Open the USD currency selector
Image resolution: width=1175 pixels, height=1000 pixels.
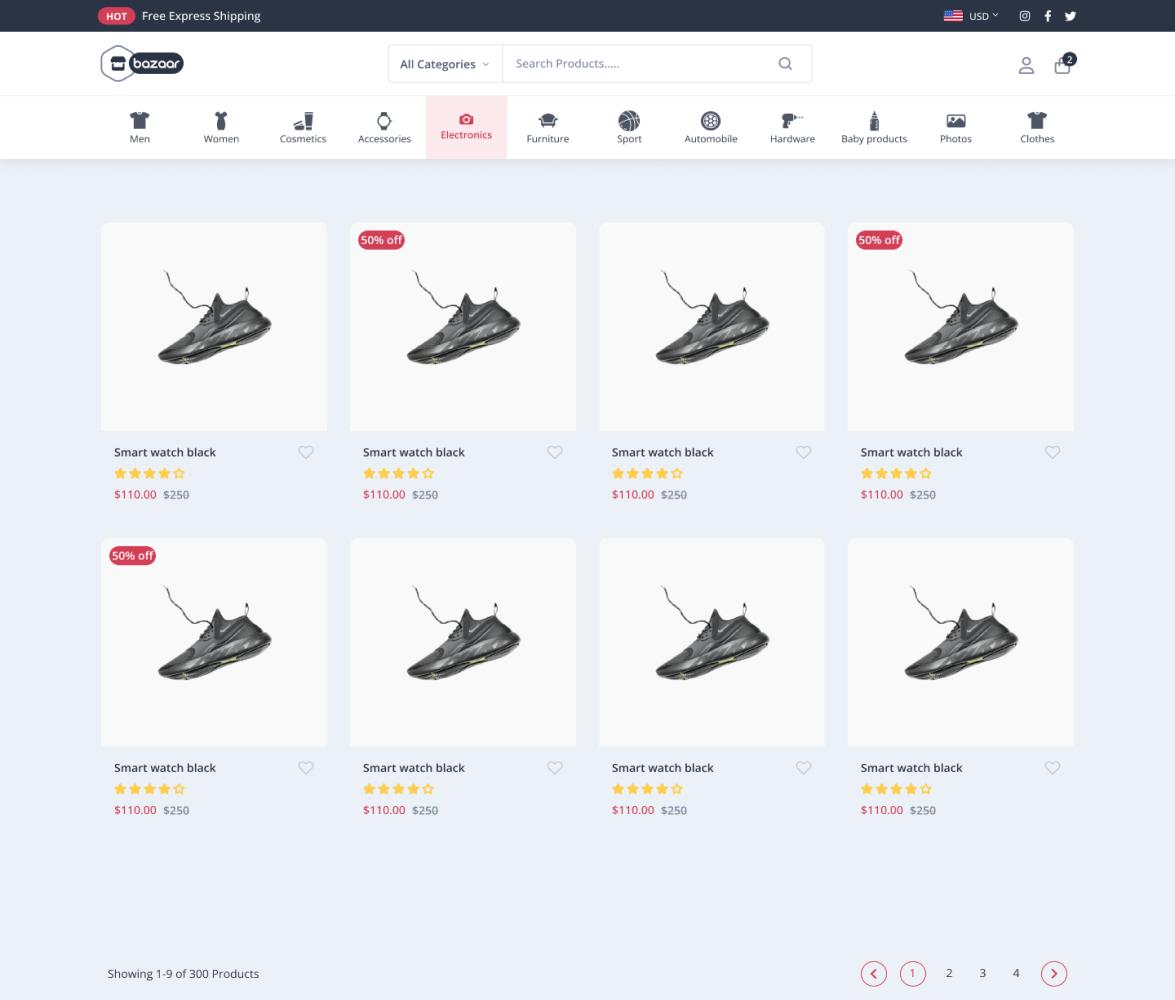click(971, 16)
